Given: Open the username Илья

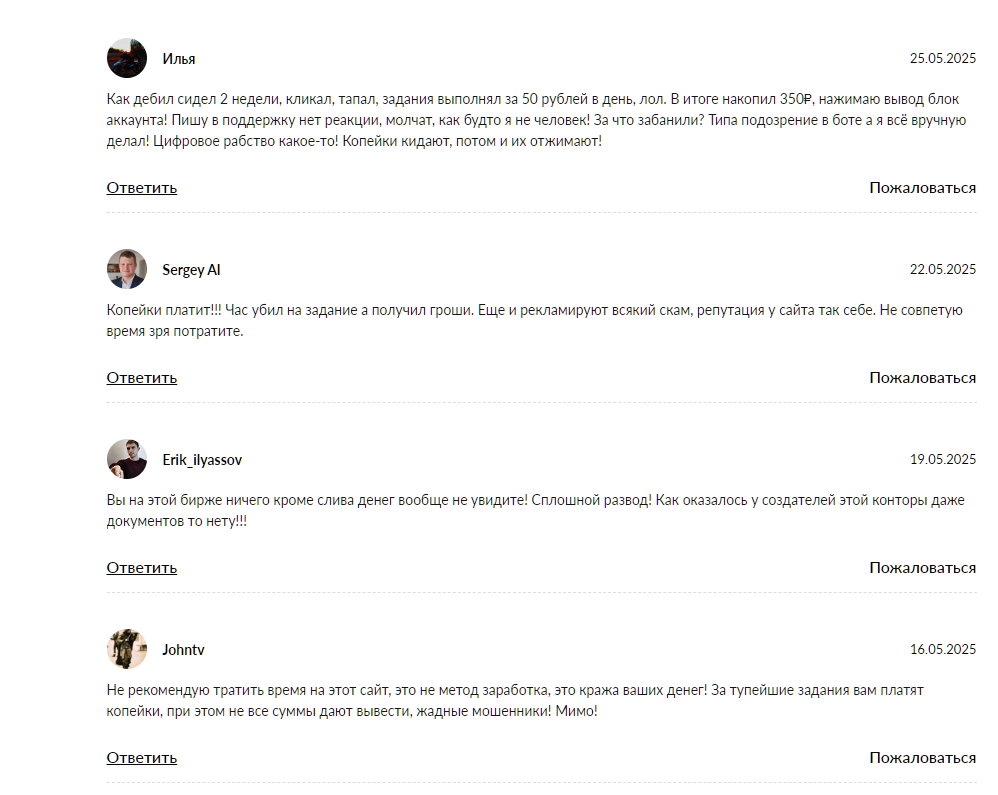Looking at the screenshot, I should coord(179,59).
